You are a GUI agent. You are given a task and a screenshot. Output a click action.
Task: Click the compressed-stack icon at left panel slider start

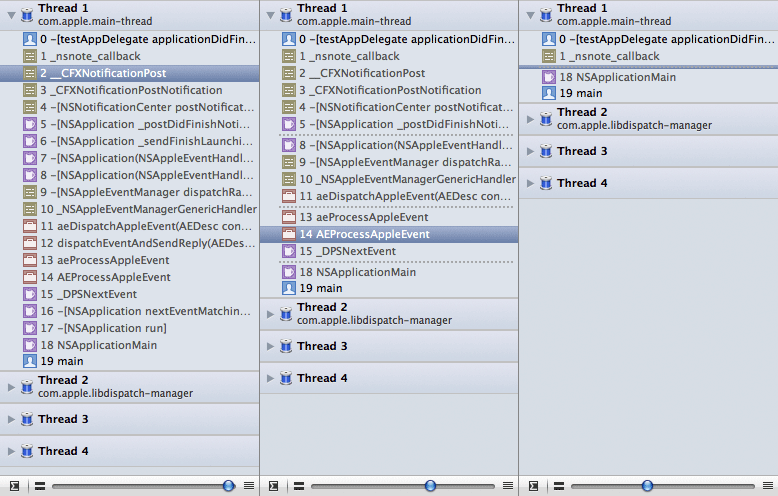coord(40,486)
